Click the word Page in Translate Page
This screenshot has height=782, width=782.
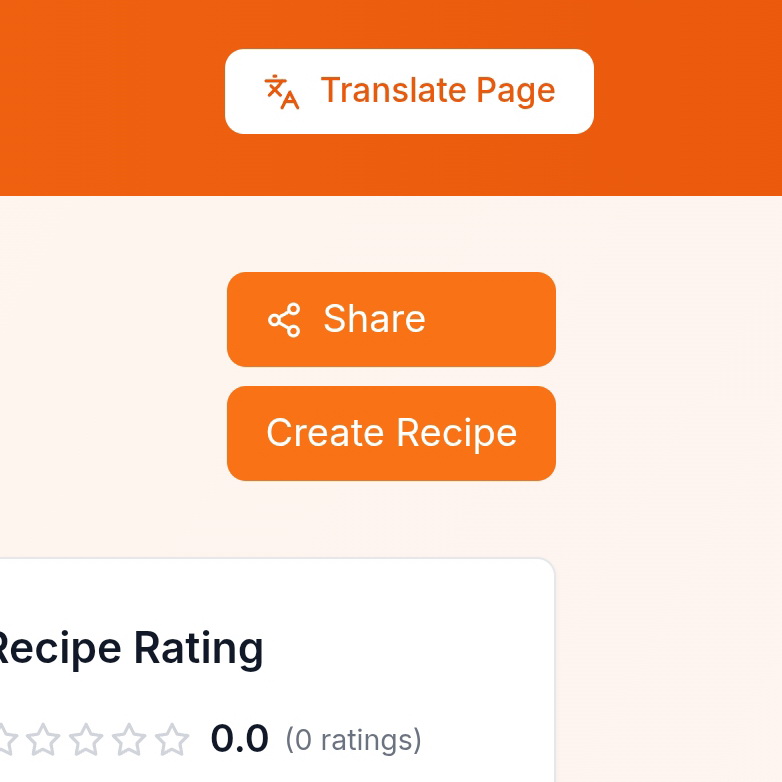515,91
